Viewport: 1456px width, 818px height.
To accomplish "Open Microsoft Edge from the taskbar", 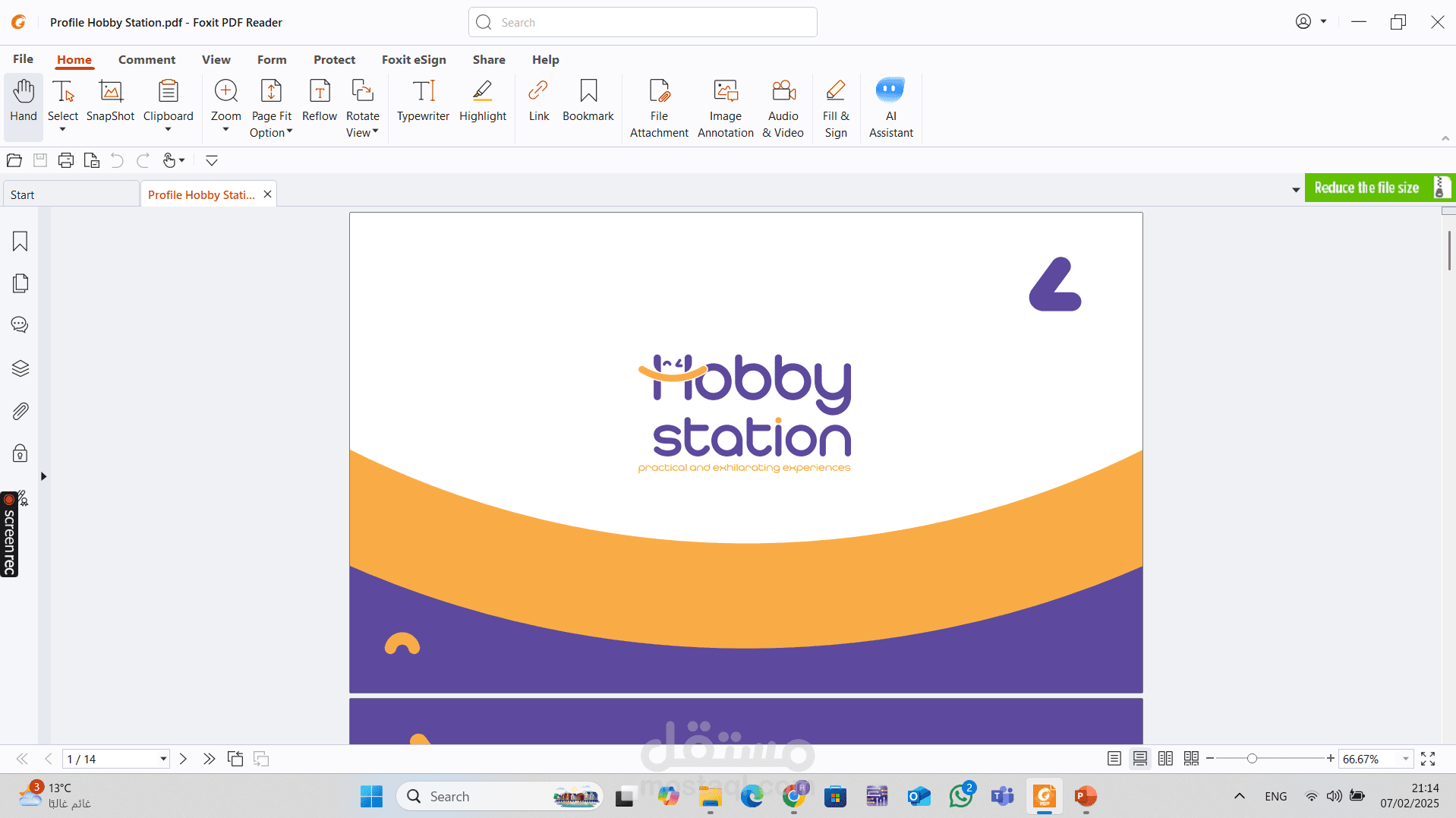I will click(752, 796).
